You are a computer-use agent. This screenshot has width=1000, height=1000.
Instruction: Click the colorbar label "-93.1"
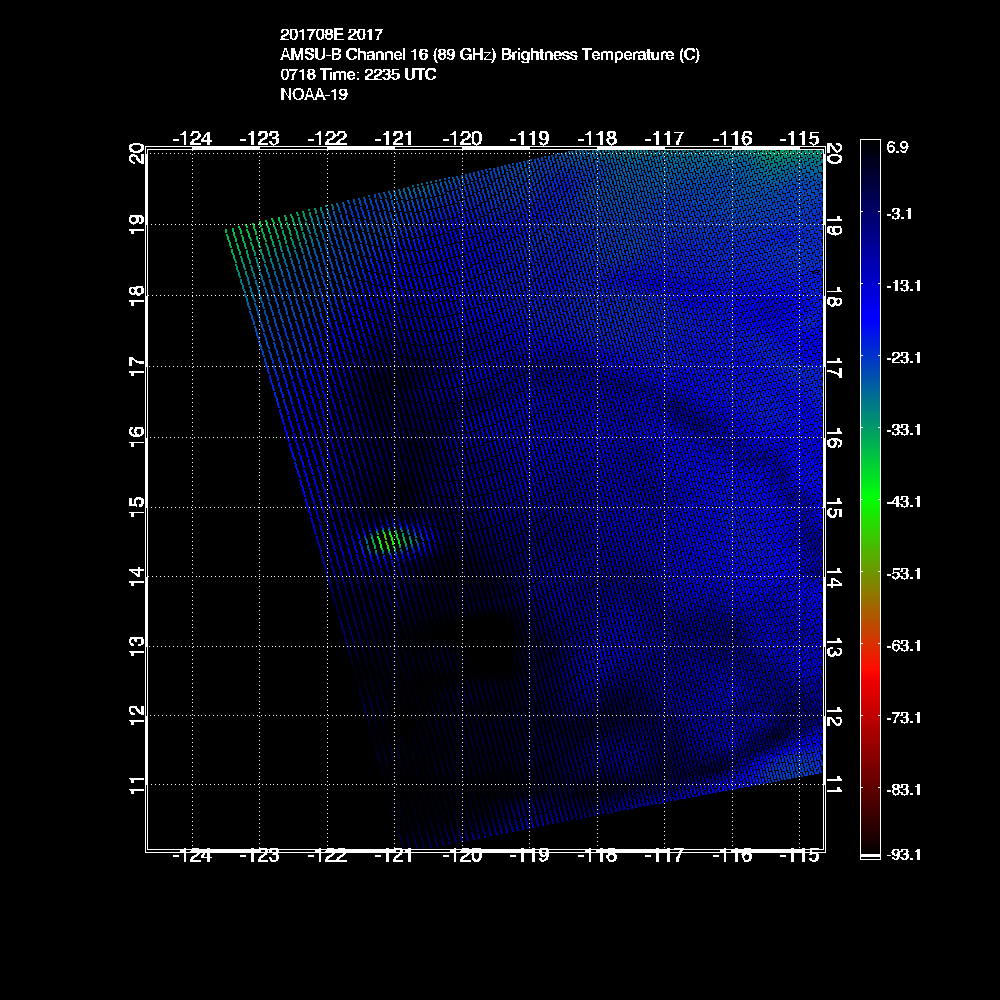(904, 855)
